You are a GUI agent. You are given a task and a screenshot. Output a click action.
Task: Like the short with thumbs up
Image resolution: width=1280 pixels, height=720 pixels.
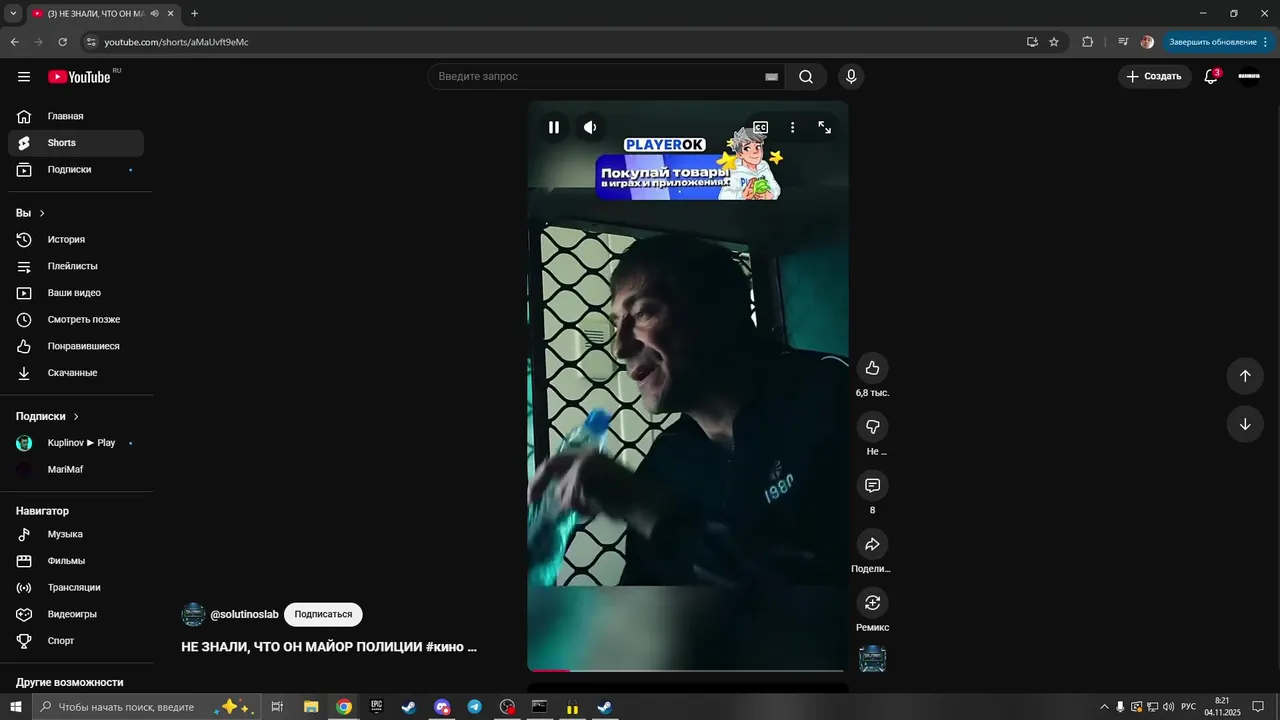[x=872, y=368]
